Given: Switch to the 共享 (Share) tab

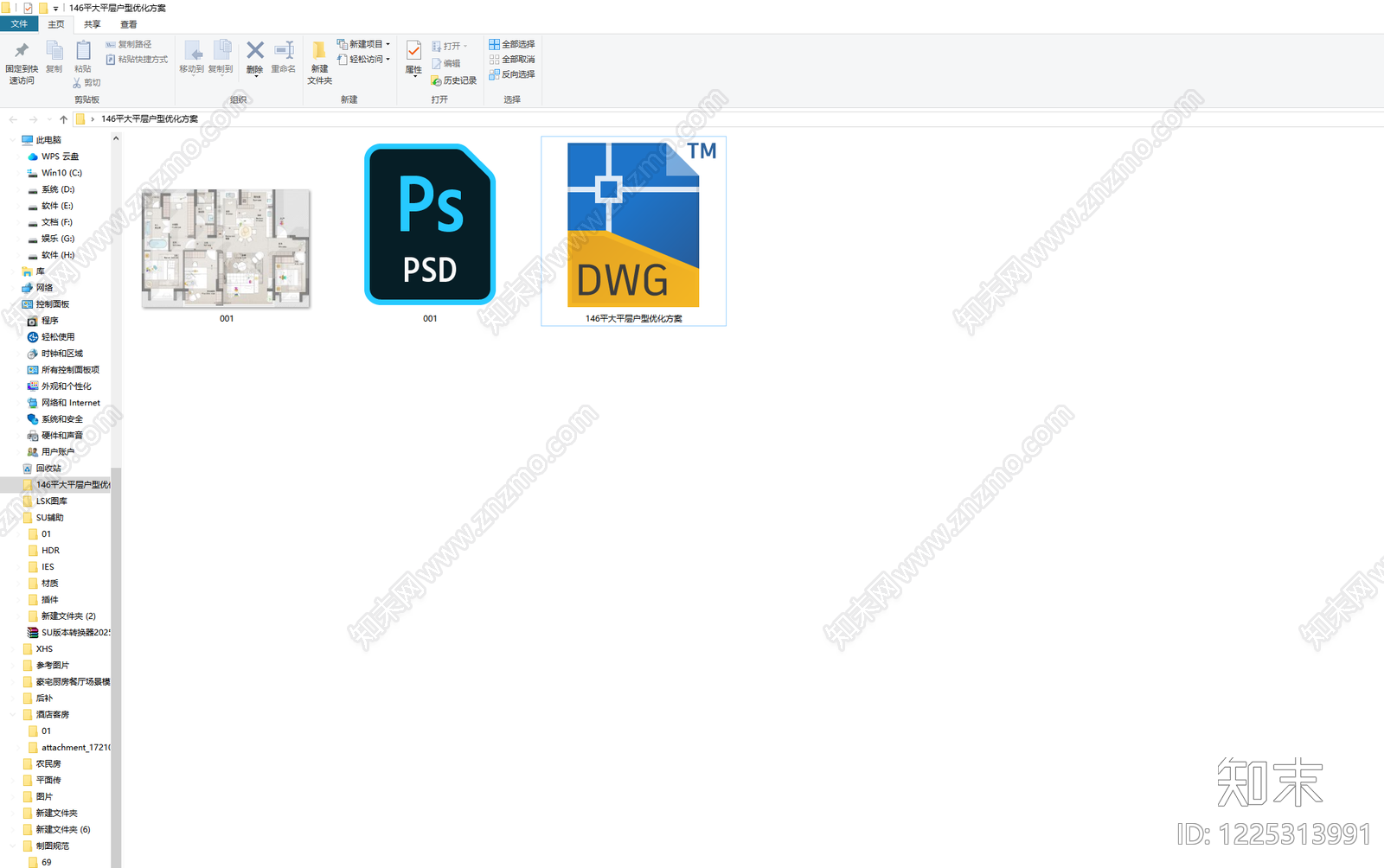Looking at the screenshot, I should (92, 24).
